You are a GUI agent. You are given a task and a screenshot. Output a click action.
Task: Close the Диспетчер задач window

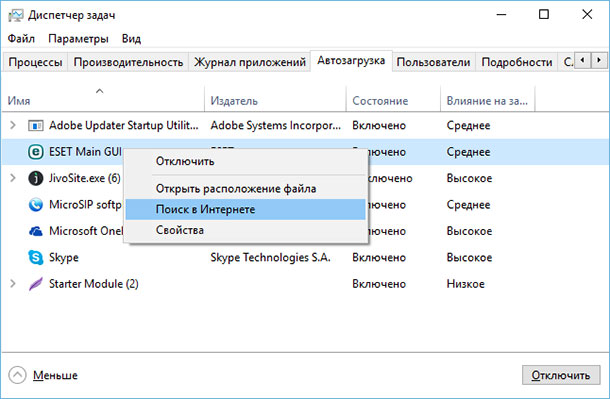(587, 15)
